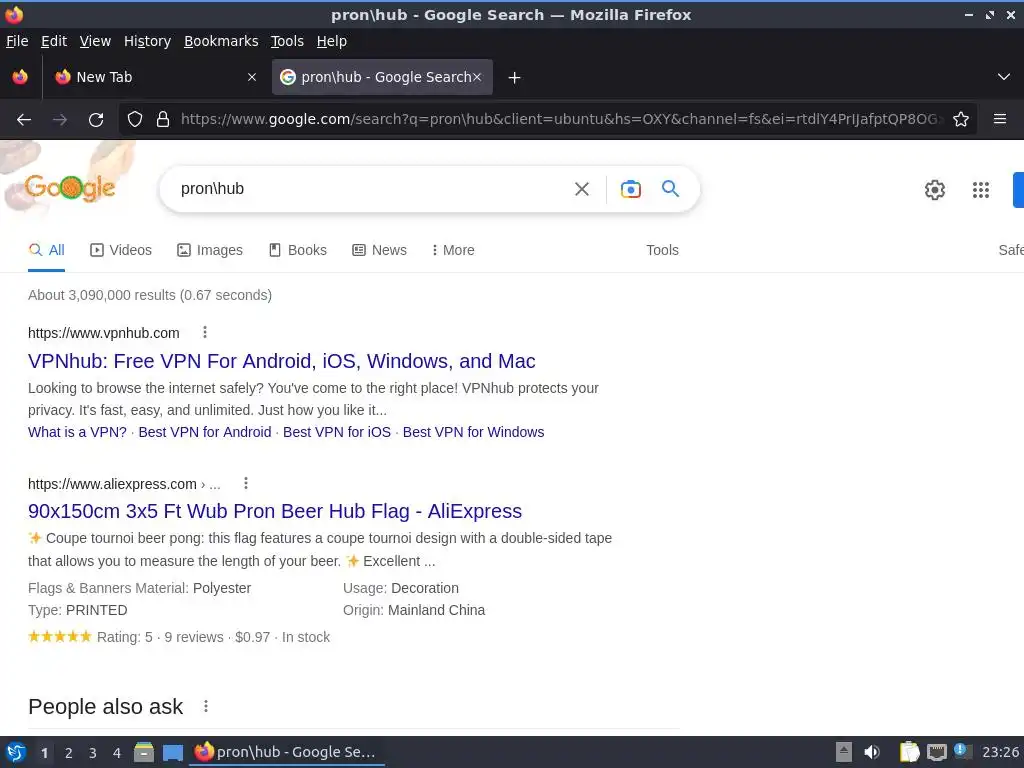Clear the search box with X
1024x768 pixels.
pos(581,189)
